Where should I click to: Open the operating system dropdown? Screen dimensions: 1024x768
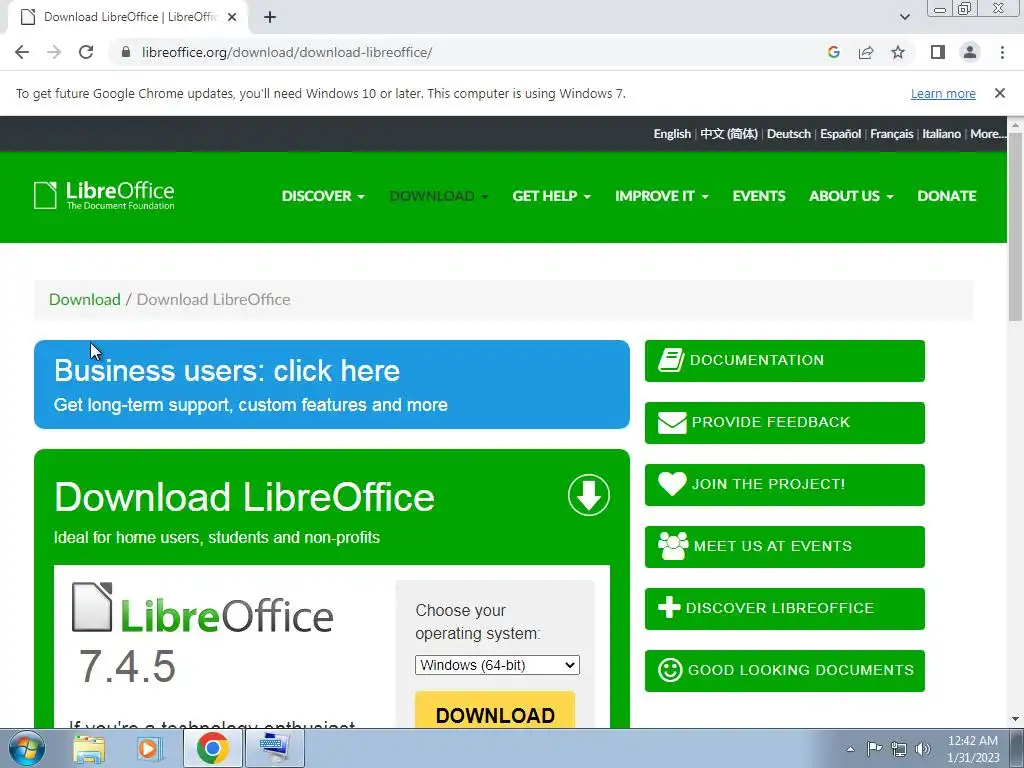[x=497, y=665]
